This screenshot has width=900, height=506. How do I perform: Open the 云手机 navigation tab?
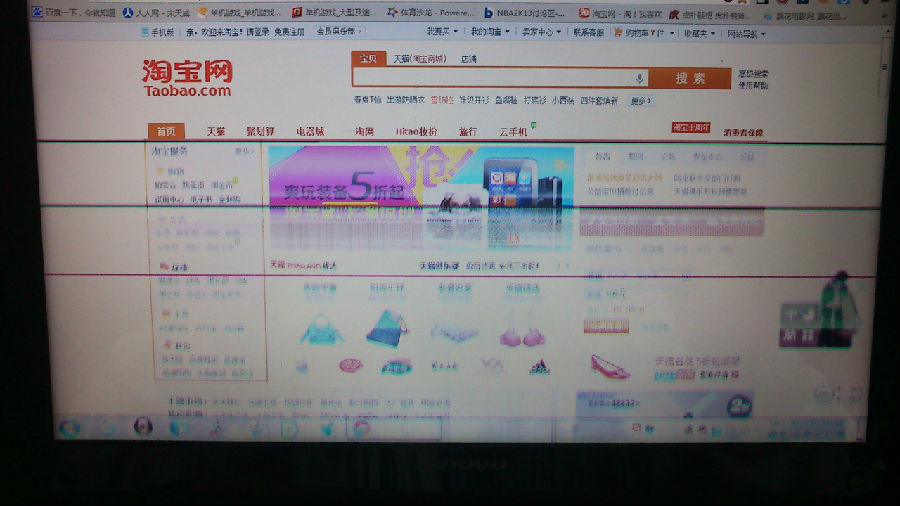513,131
